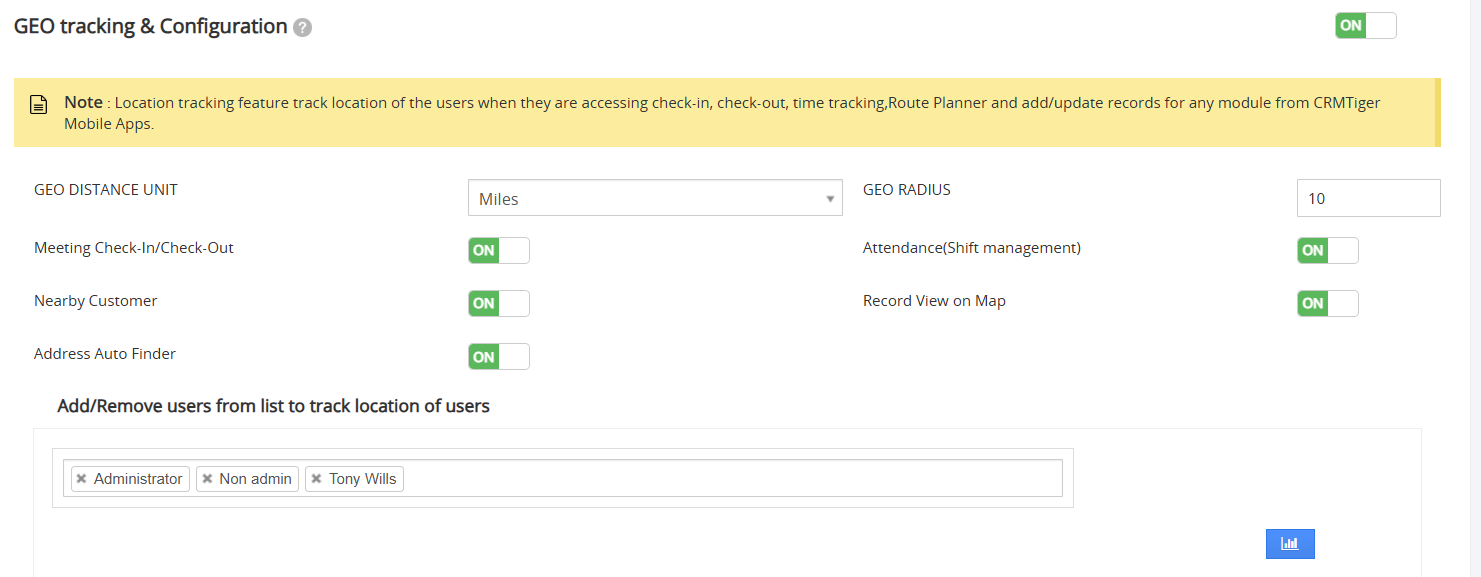The width and height of the screenshot is (1481, 577).
Task: Toggle Meeting Check-In/Check-Out switch
Action: click(499, 250)
